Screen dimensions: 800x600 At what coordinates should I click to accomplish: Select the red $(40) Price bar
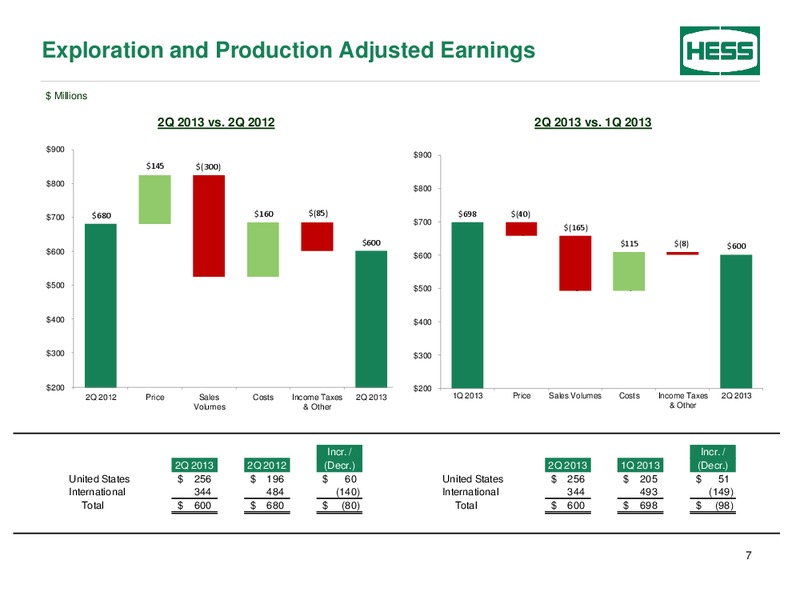521,229
